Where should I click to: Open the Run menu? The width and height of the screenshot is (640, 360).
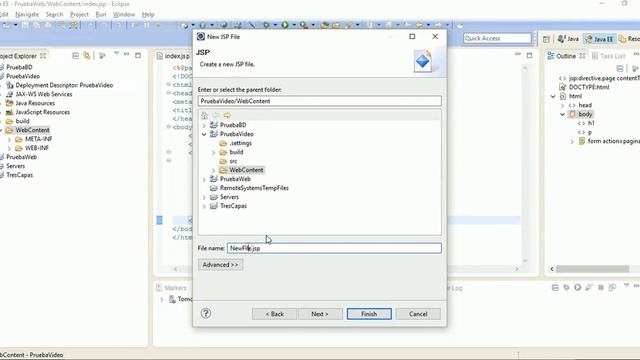click(101, 14)
